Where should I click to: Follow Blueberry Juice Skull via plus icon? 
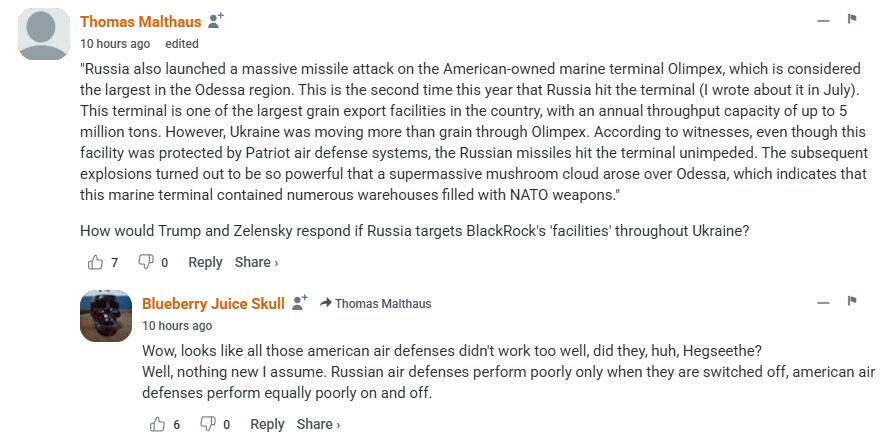[x=299, y=302]
